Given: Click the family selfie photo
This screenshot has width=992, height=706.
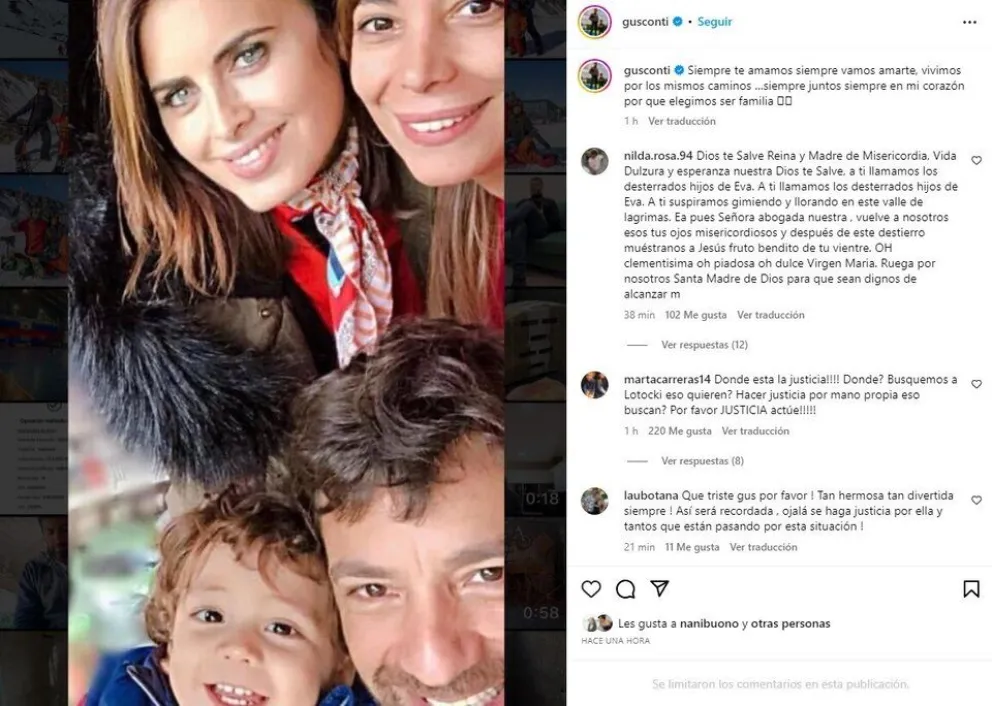Looking at the screenshot, I should [x=286, y=353].
